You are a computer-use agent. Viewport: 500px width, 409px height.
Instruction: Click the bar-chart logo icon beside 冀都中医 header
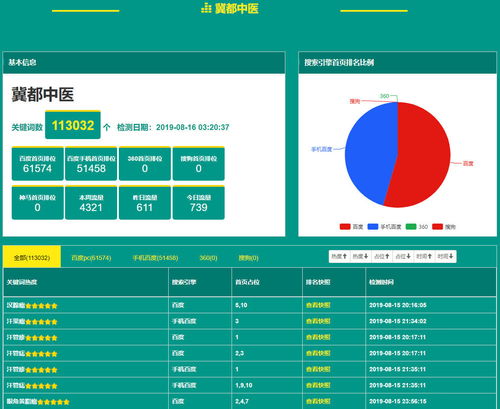tap(206, 8)
